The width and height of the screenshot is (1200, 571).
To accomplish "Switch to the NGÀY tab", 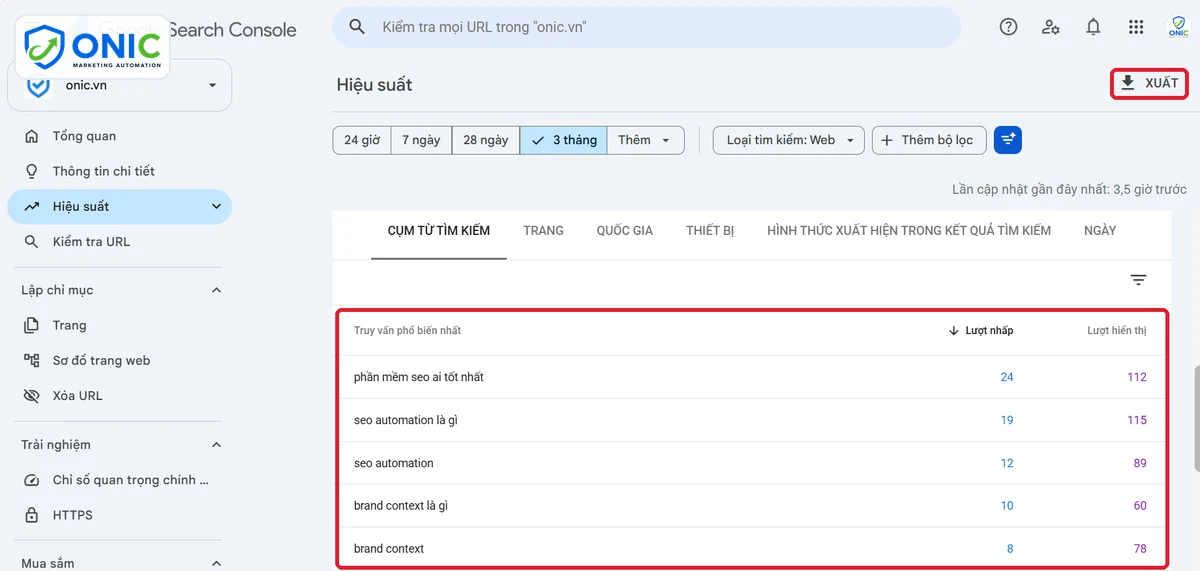I will point(1100,231).
